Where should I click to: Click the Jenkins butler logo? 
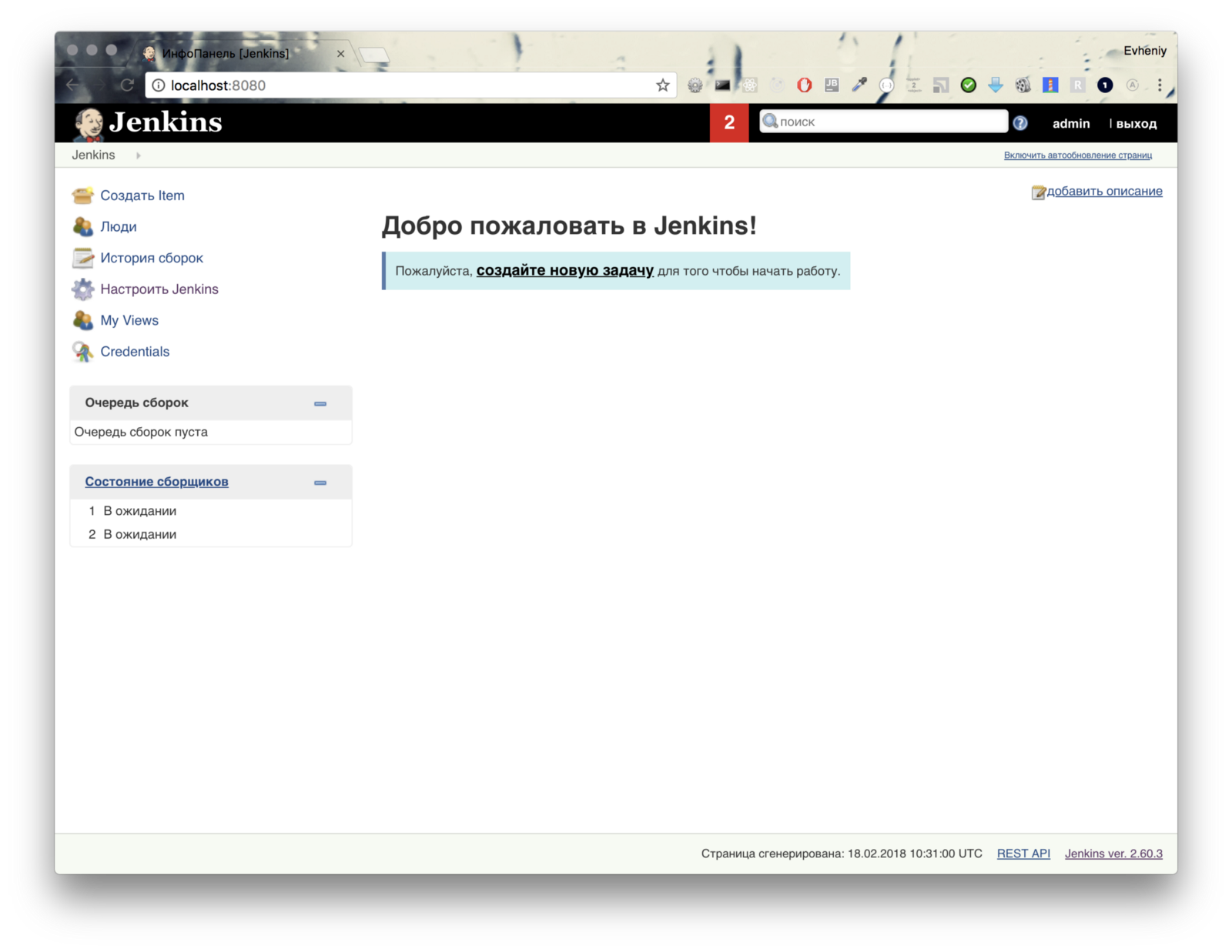(x=89, y=123)
